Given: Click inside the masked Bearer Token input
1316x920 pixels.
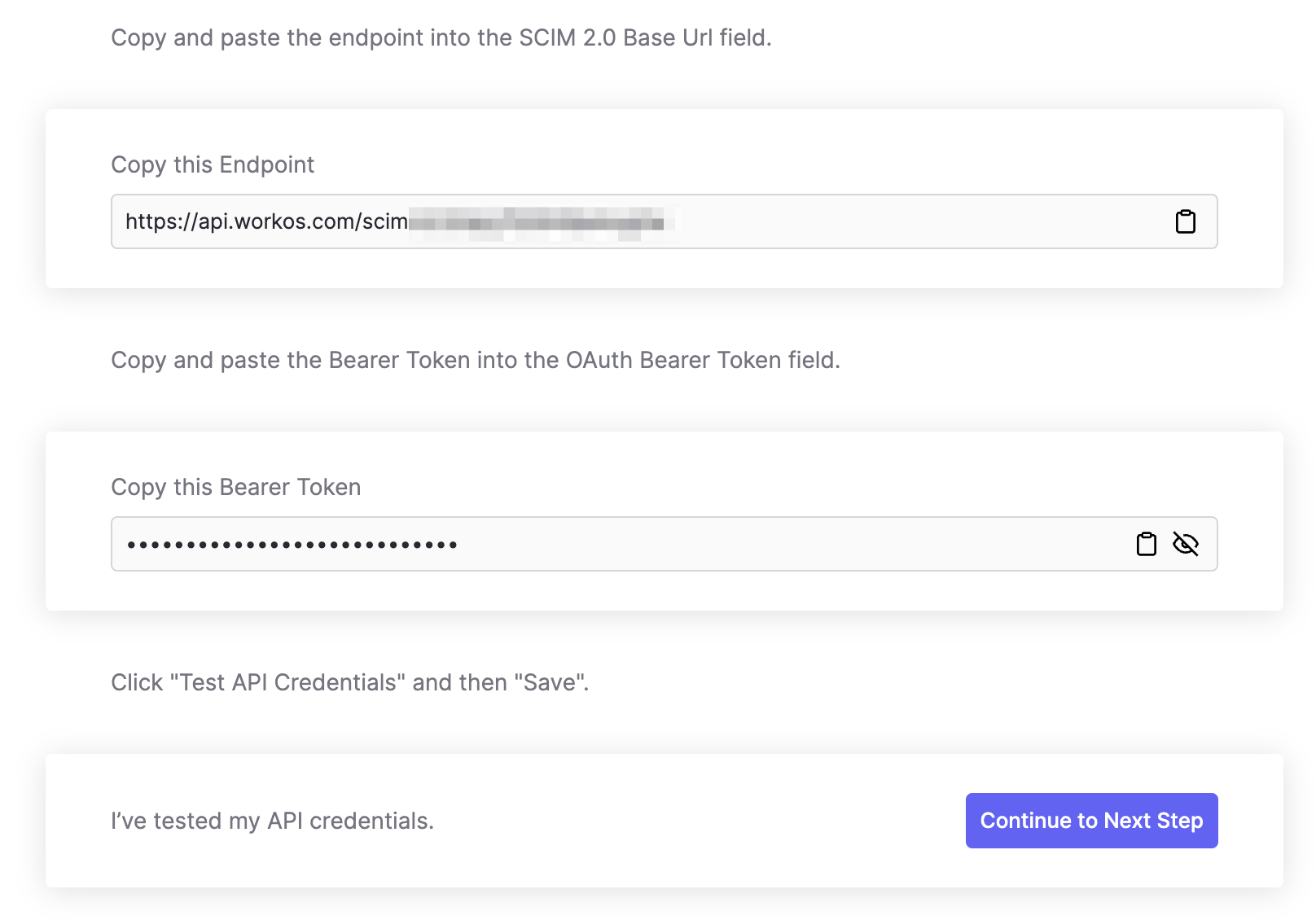Looking at the screenshot, I should click(570, 544).
